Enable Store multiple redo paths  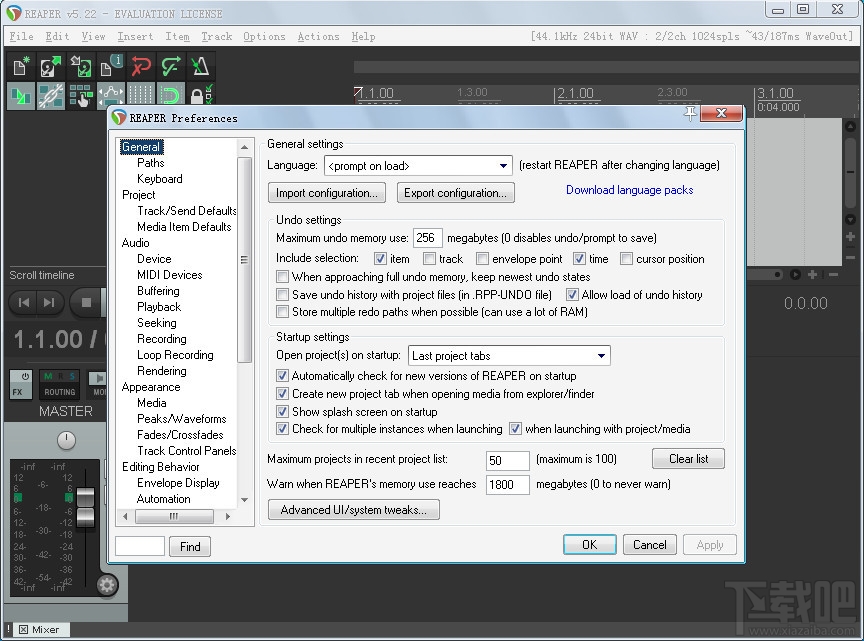point(282,311)
